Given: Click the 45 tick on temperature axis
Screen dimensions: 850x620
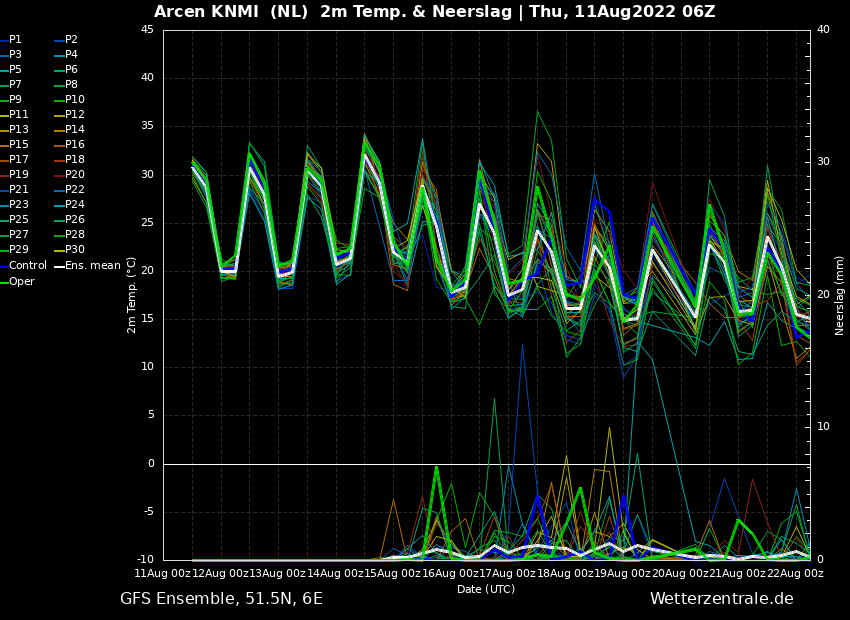Looking at the screenshot, I should [x=147, y=29].
